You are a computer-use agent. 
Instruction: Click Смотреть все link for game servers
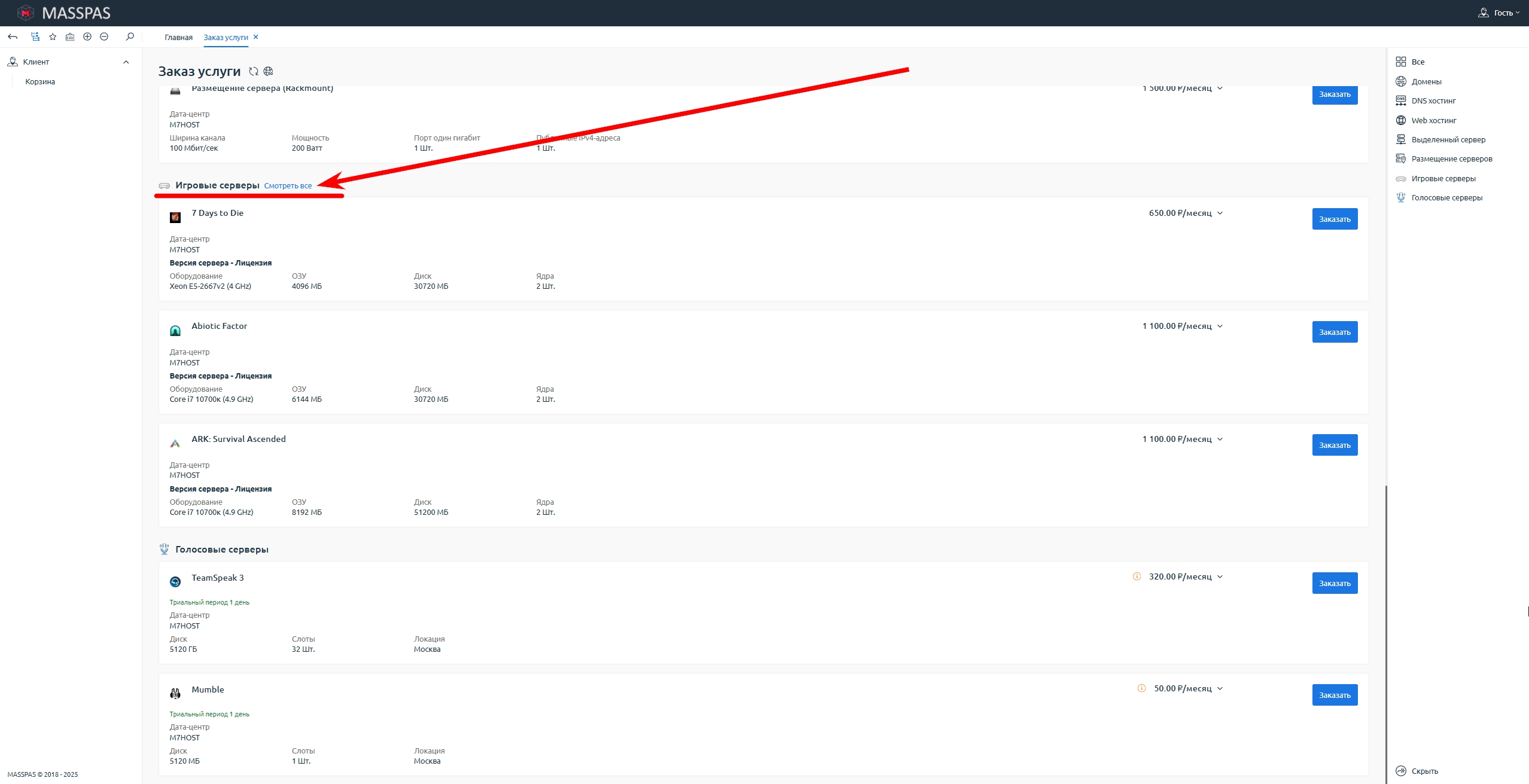(x=288, y=186)
